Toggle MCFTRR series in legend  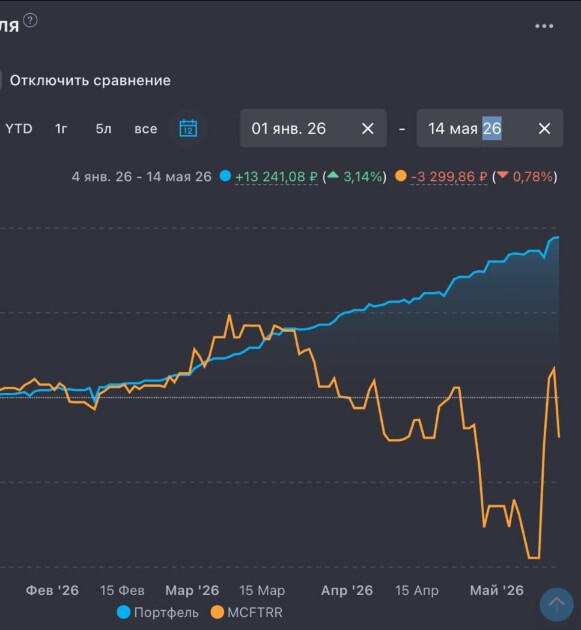click(247, 612)
